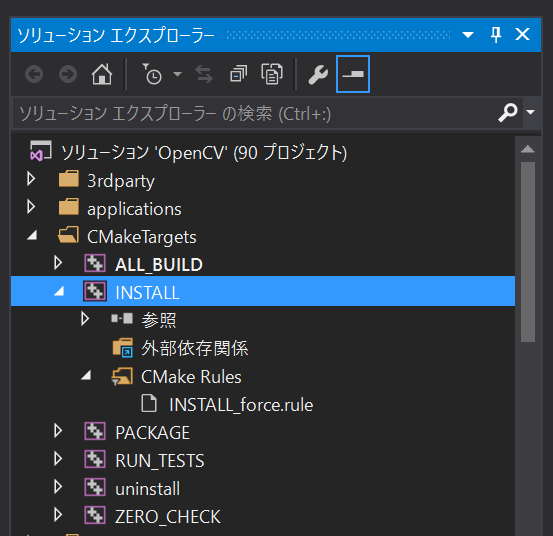
Task: Click the ZERO_CHECK project icon
Action: click(x=95, y=515)
